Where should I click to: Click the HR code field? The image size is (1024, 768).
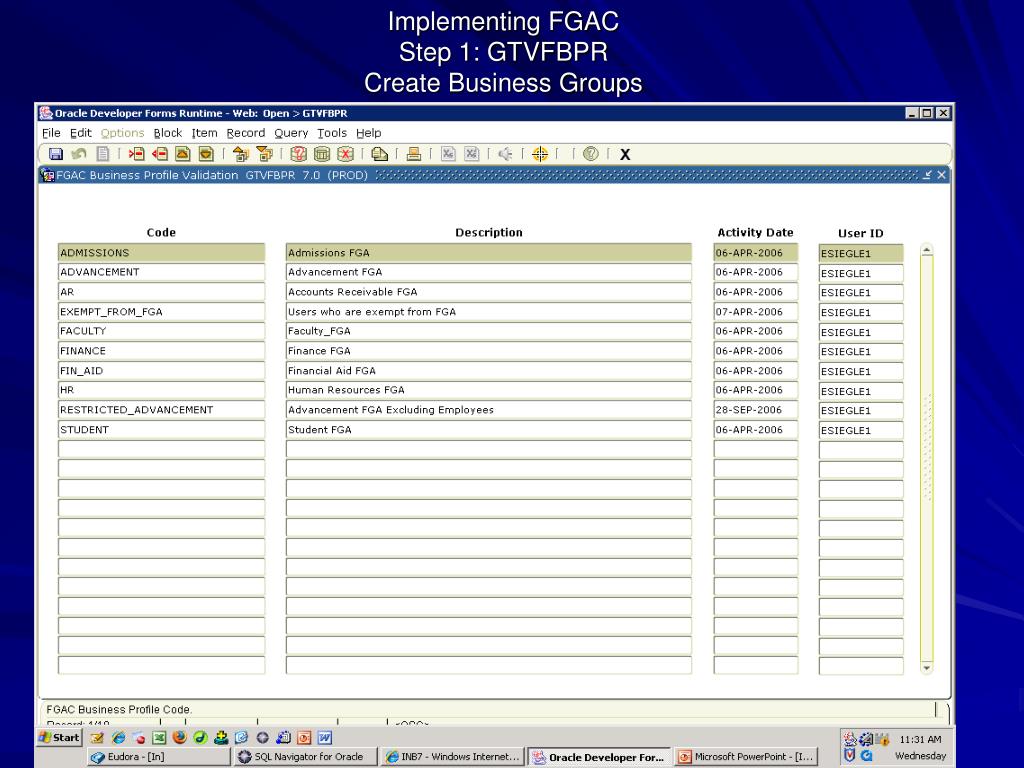click(161, 390)
